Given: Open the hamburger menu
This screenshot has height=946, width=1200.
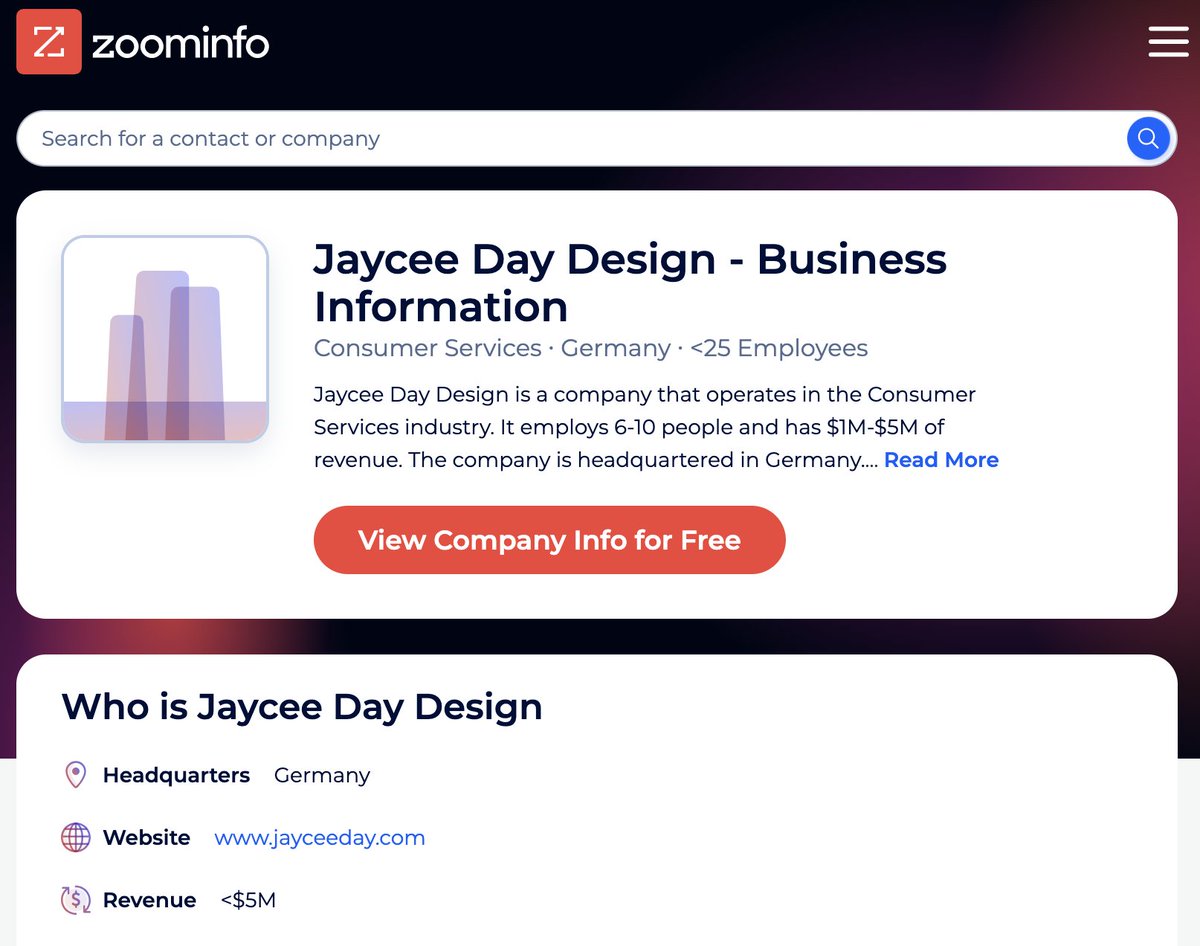Looking at the screenshot, I should tap(1168, 41).
